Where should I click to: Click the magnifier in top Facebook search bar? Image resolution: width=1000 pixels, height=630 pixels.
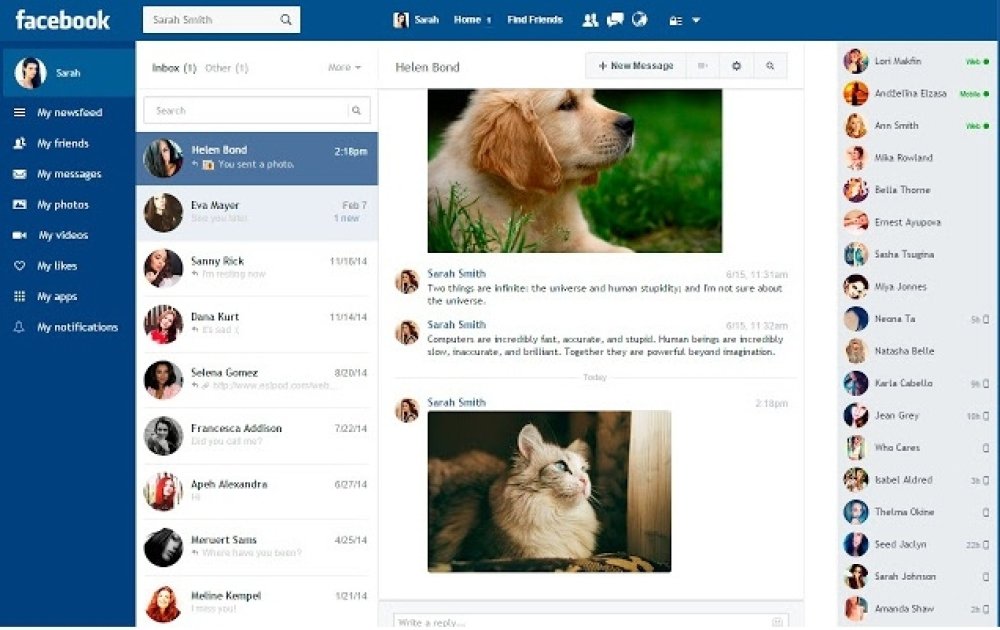click(x=286, y=20)
